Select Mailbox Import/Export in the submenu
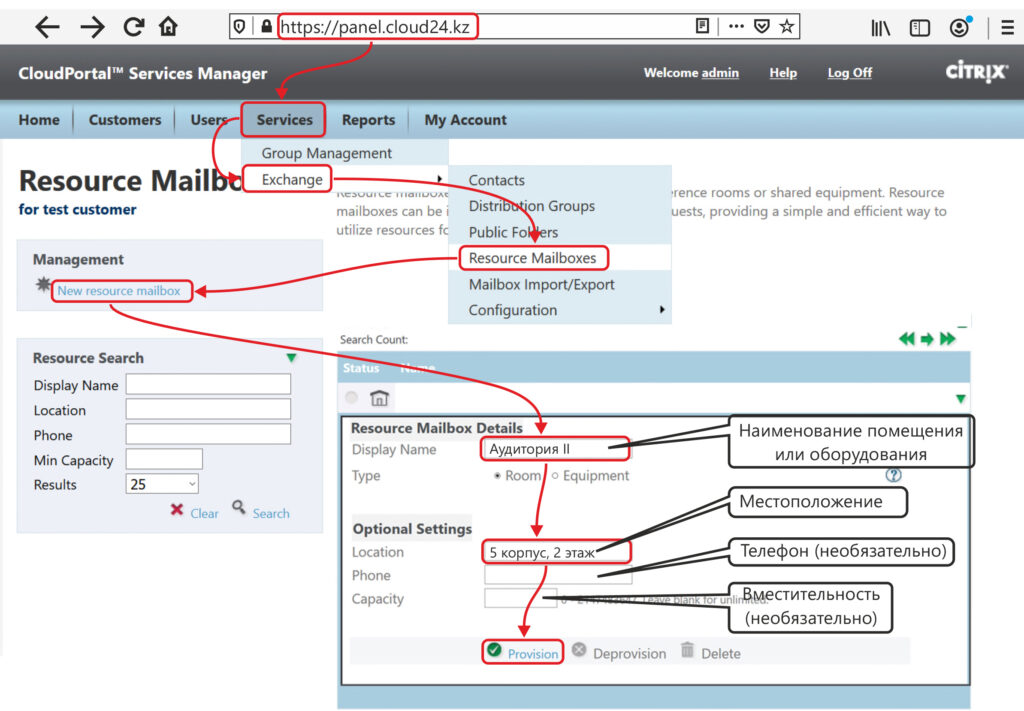This screenshot has height=711, width=1024. 541,284
